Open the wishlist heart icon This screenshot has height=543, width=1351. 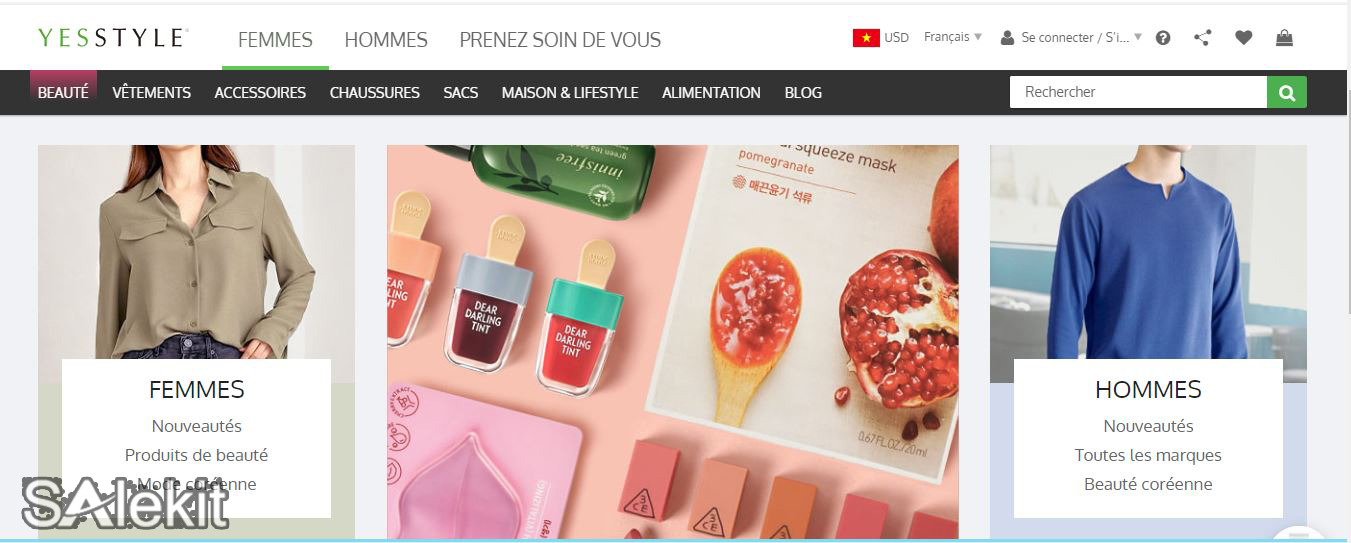click(x=1243, y=38)
